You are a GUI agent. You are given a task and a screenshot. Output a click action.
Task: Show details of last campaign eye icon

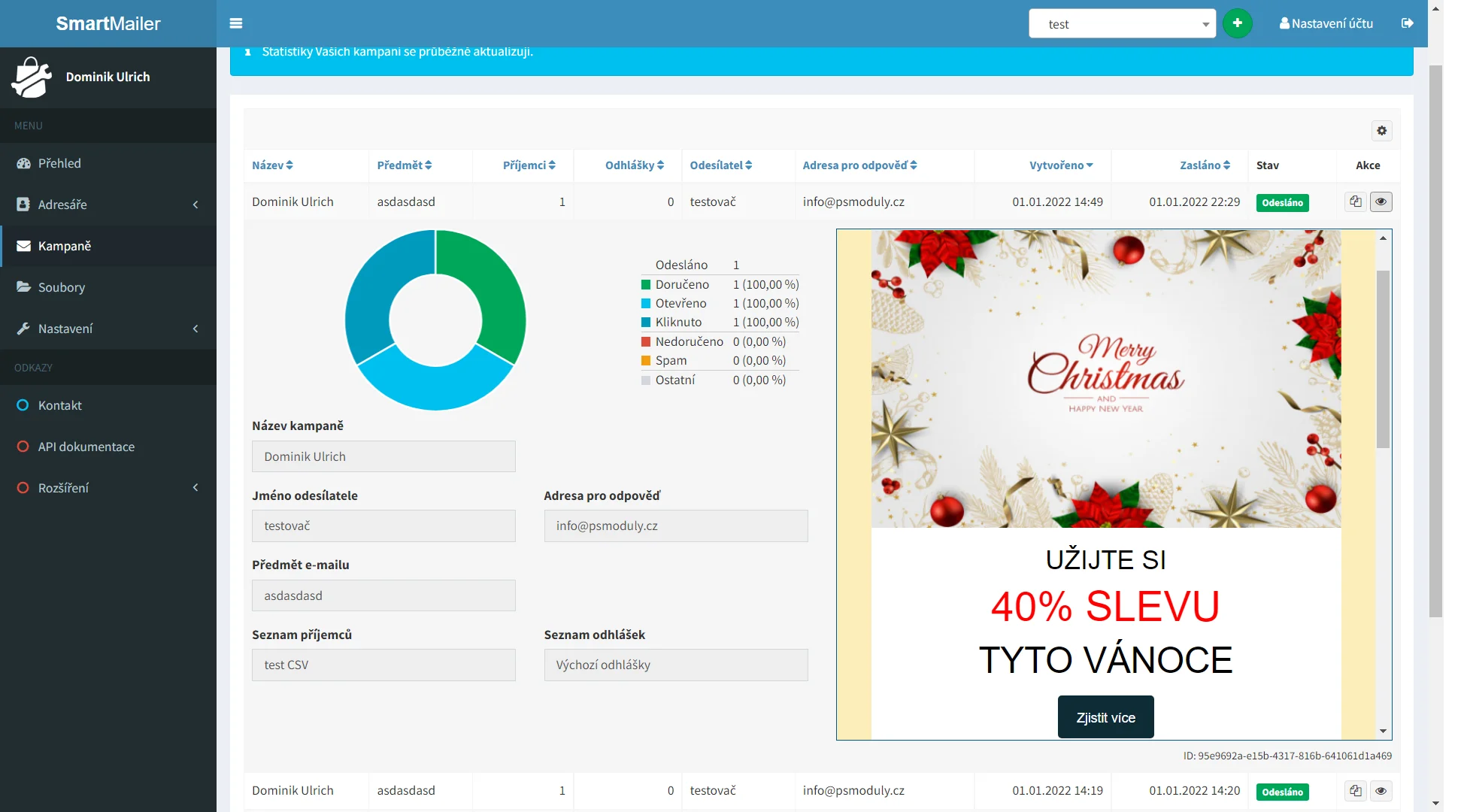click(x=1381, y=791)
